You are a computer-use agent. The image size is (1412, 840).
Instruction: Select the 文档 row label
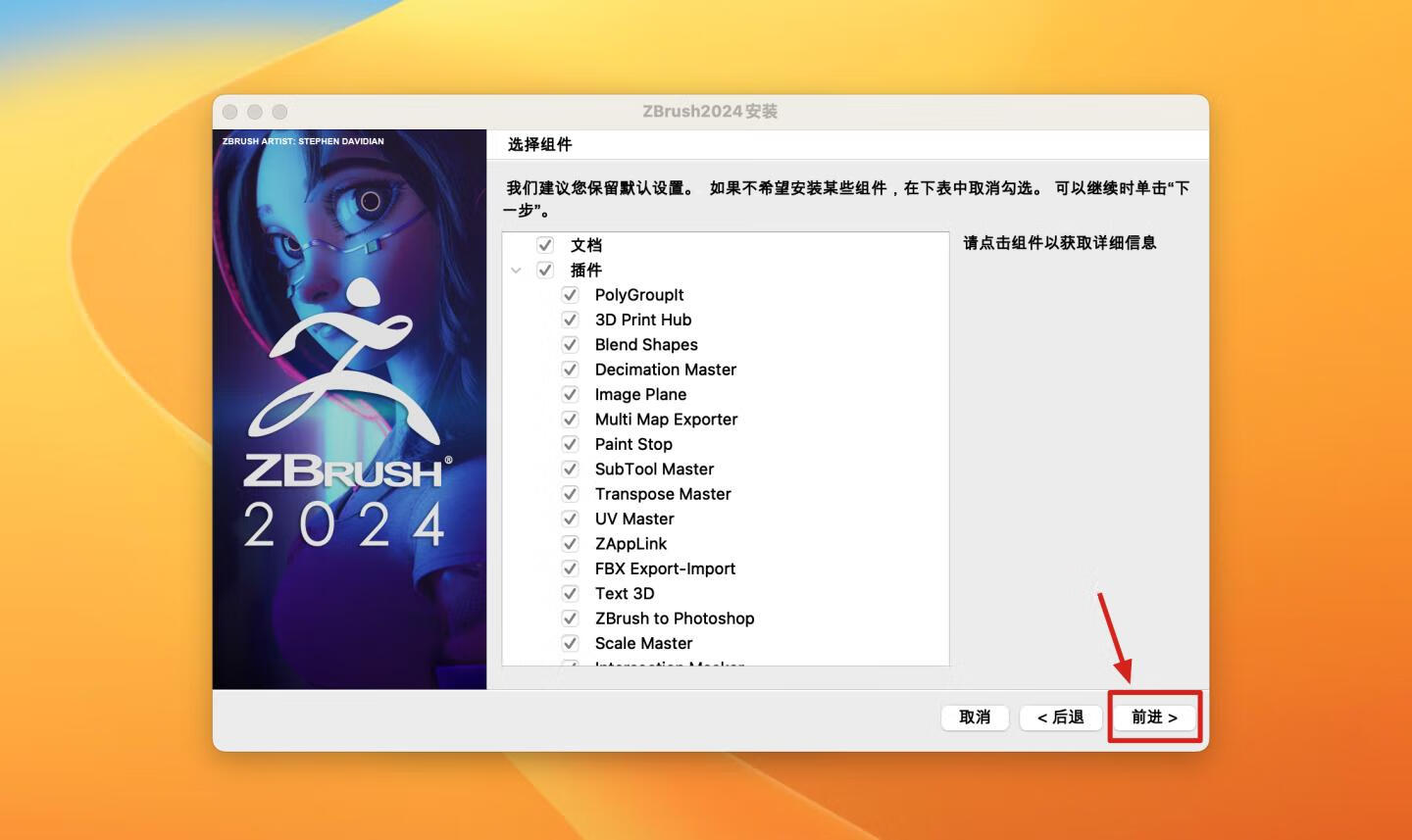586,245
